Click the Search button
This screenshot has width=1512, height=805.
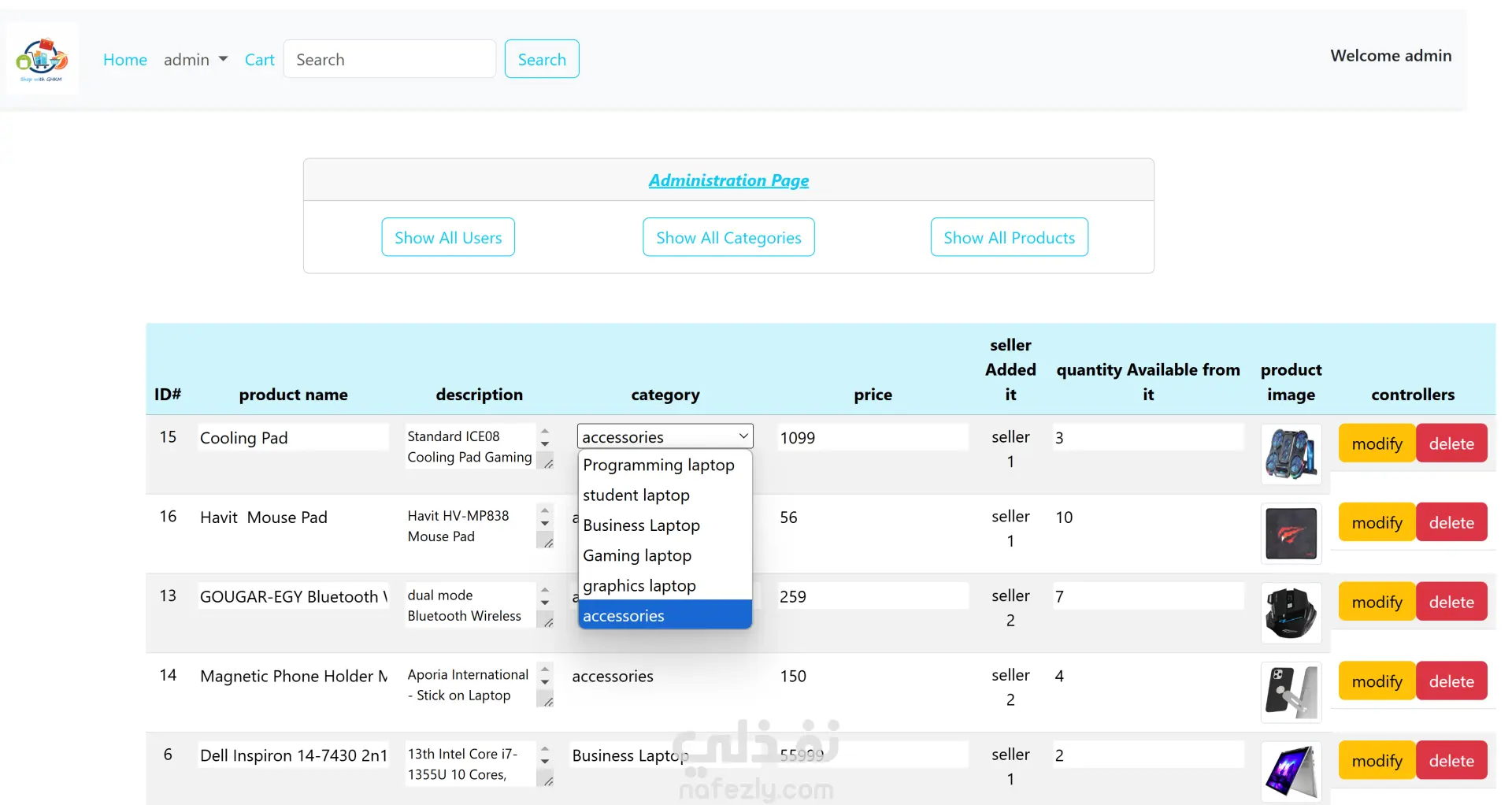[x=542, y=59]
